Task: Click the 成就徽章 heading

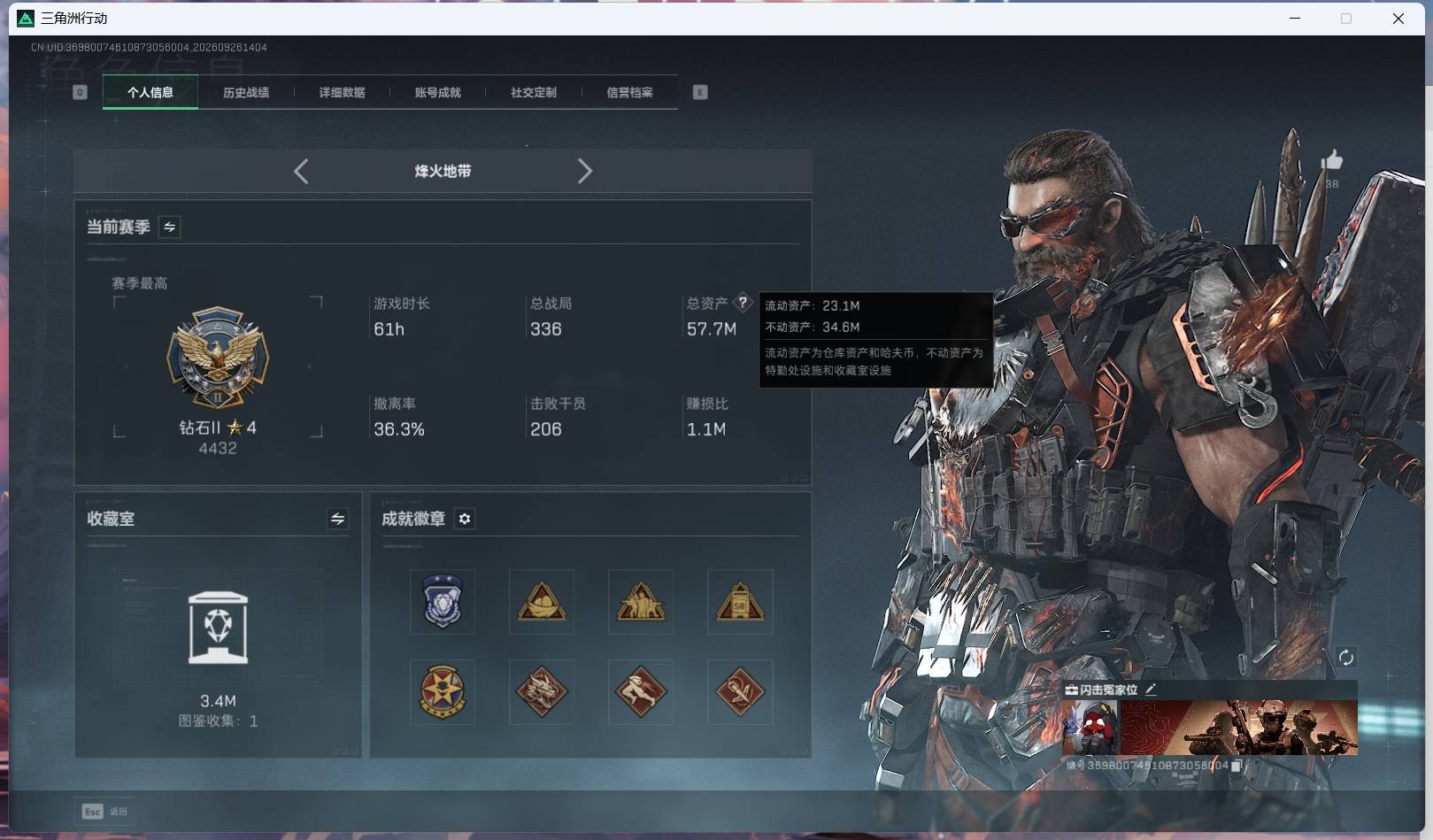Action: 413,519
